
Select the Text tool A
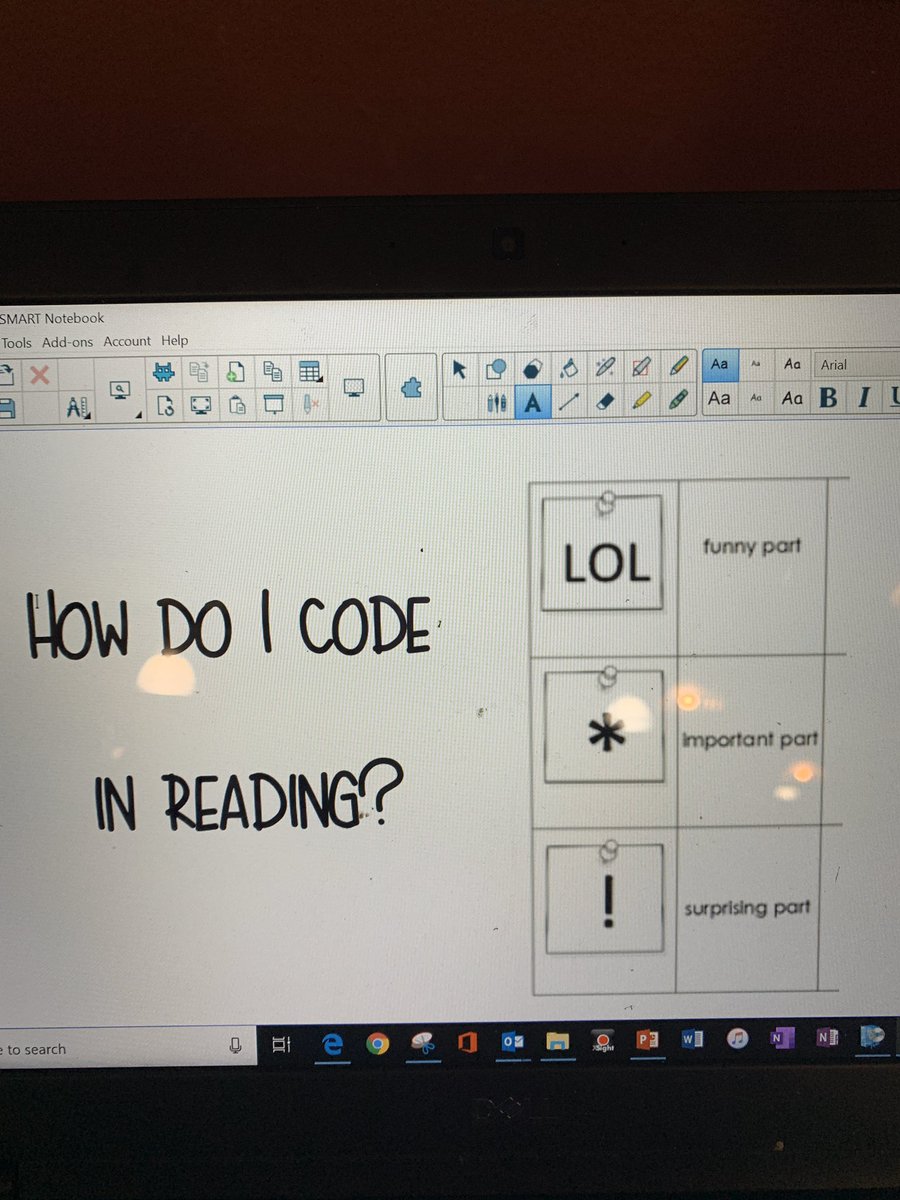tap(533, 402)
